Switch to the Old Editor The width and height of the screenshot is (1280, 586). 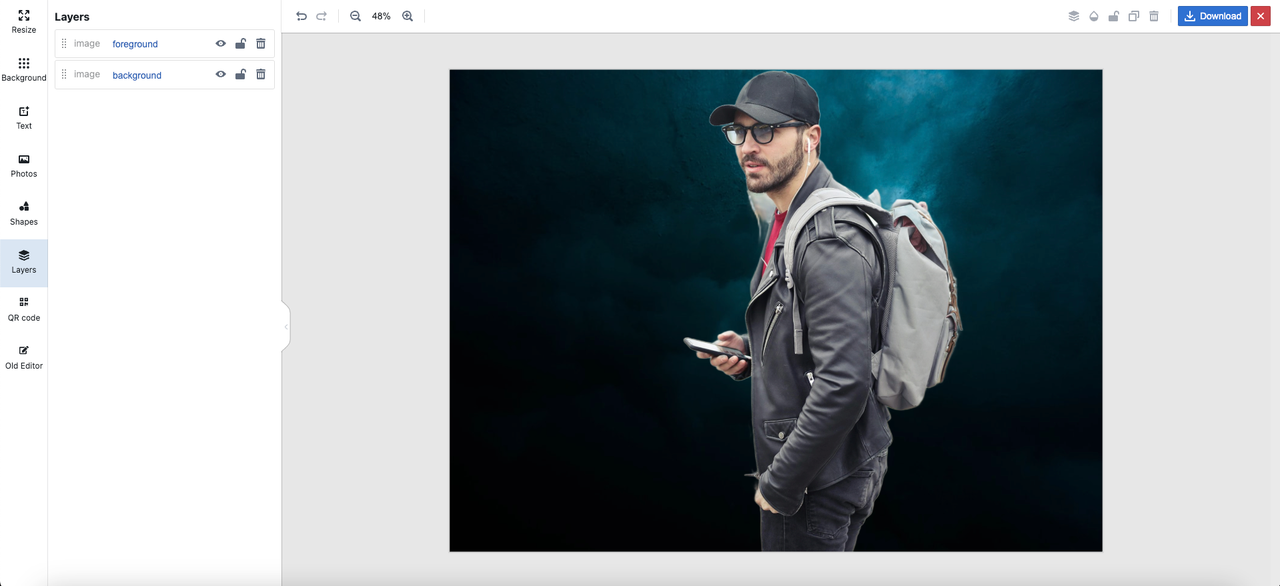pyautogui.click(x=24, y=358)
